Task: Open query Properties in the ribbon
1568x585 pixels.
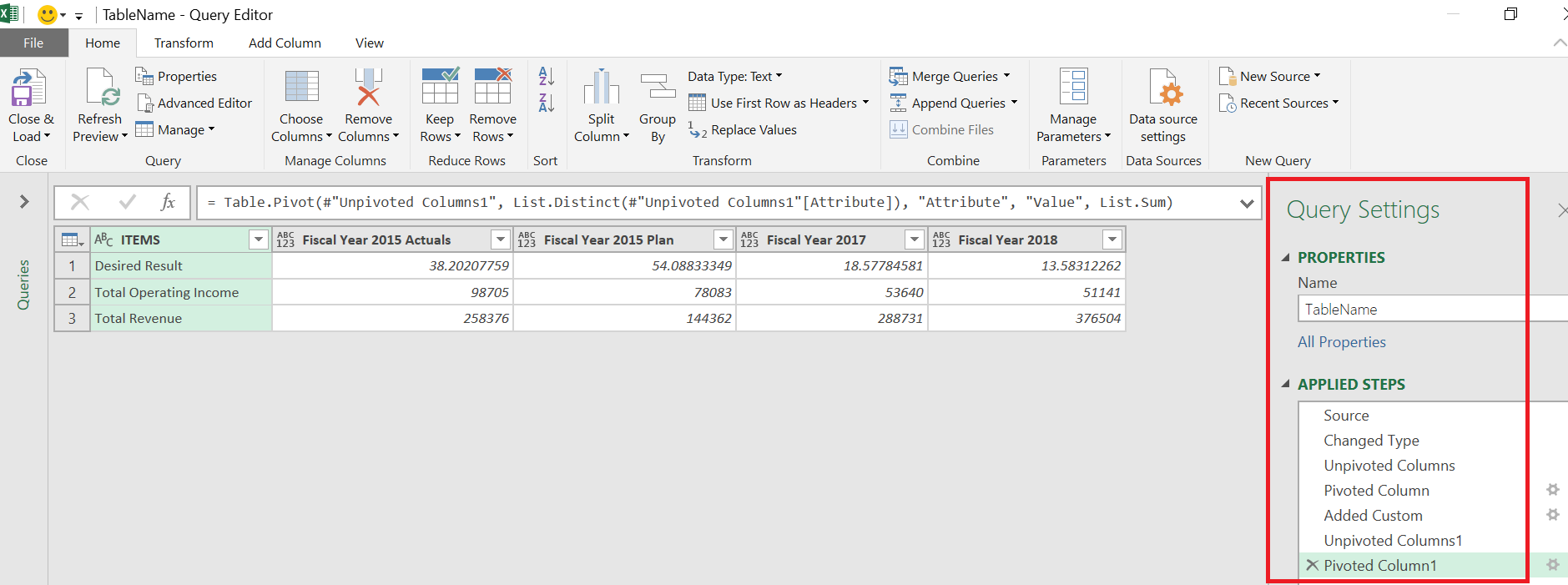Action: pyautogui.click(x=176, y=76)
